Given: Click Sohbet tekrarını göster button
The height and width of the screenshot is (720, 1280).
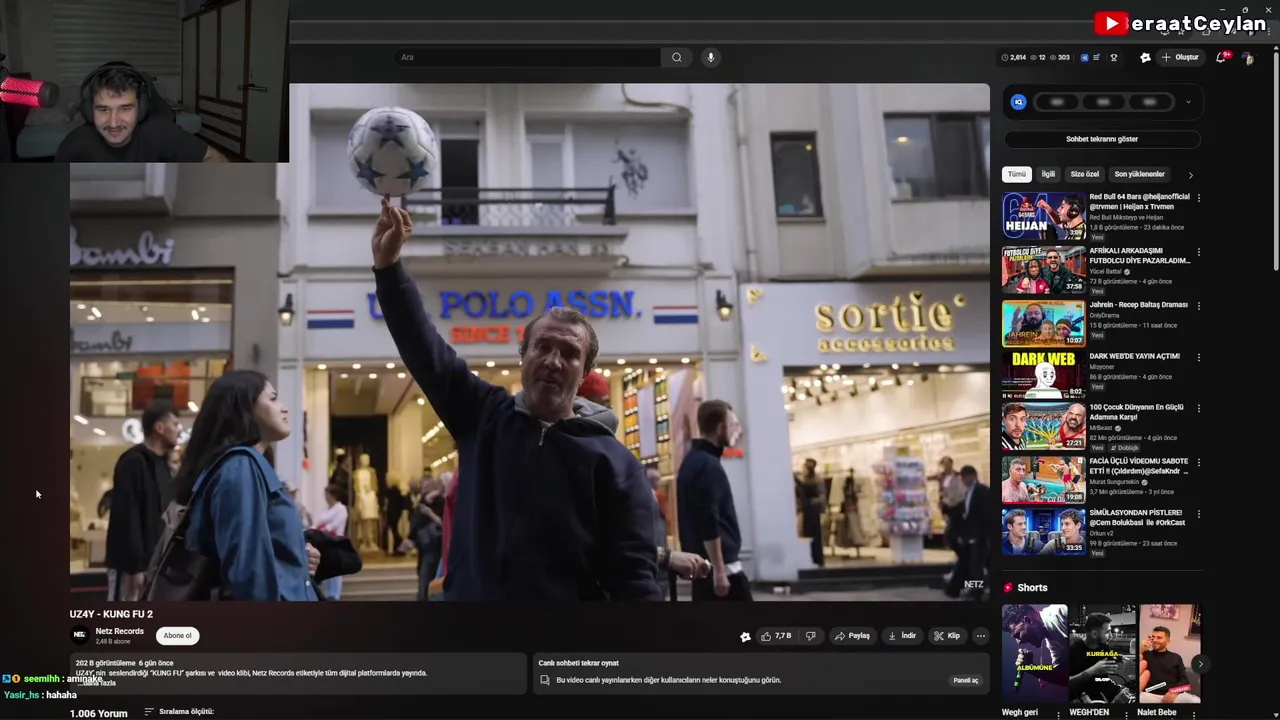Looking at the screenshot, I should (x=1102, y=139).
